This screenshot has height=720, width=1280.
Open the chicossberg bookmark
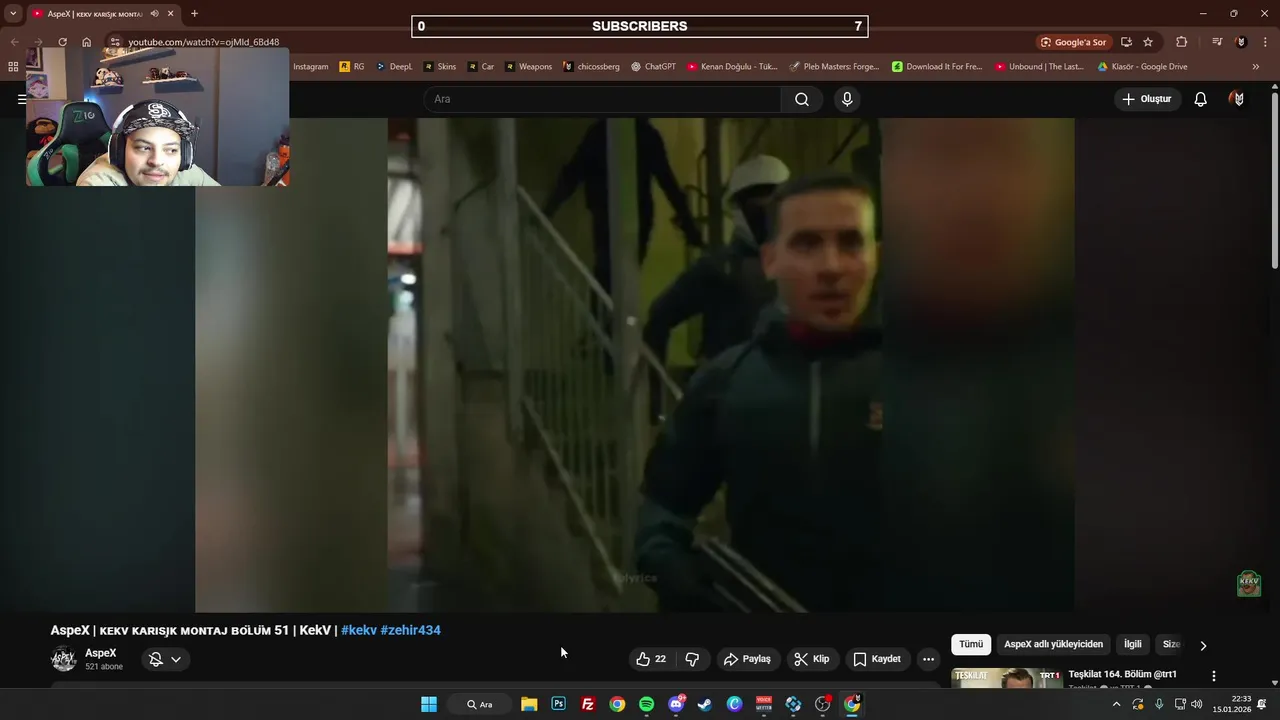[591, 67]
